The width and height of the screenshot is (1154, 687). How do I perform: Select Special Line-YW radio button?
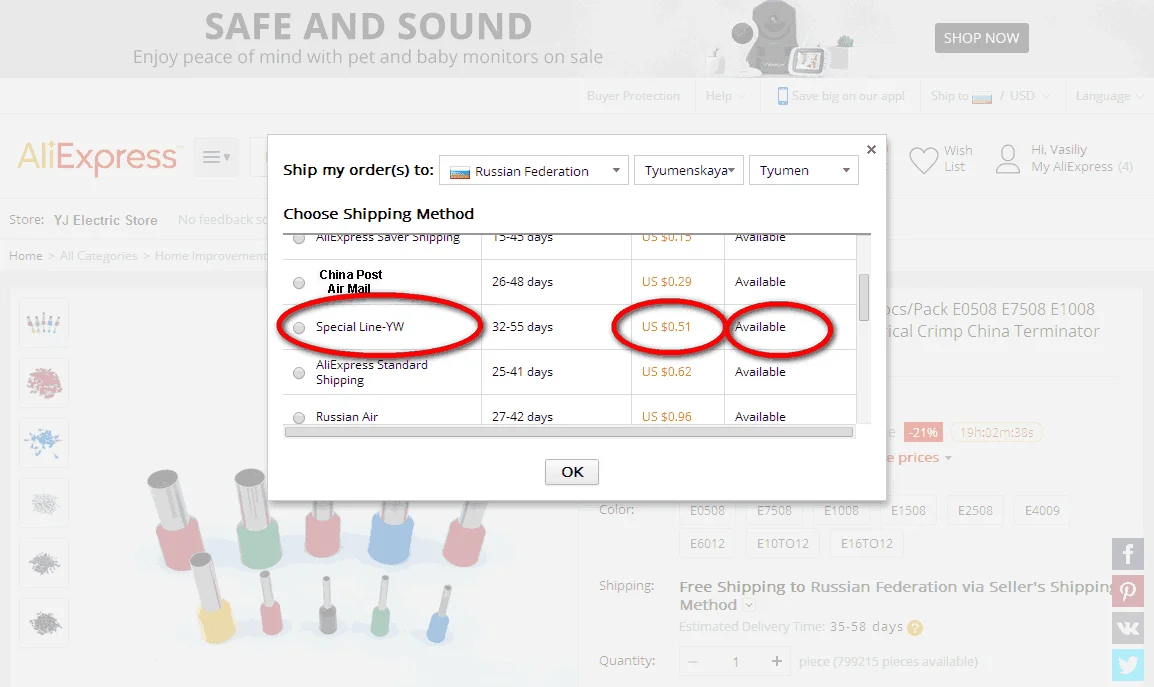coord(299,328)
